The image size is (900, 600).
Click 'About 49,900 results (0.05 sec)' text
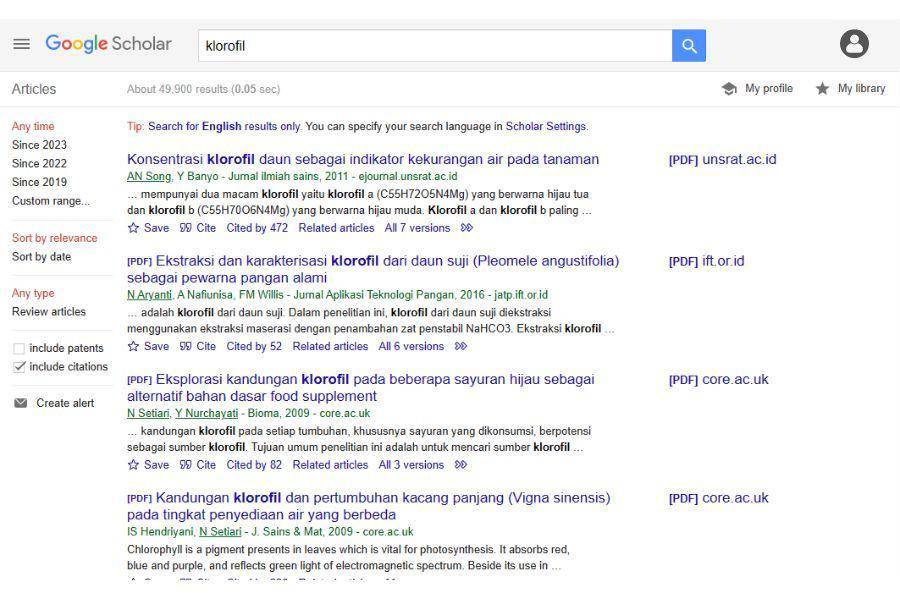click(203, 89)
